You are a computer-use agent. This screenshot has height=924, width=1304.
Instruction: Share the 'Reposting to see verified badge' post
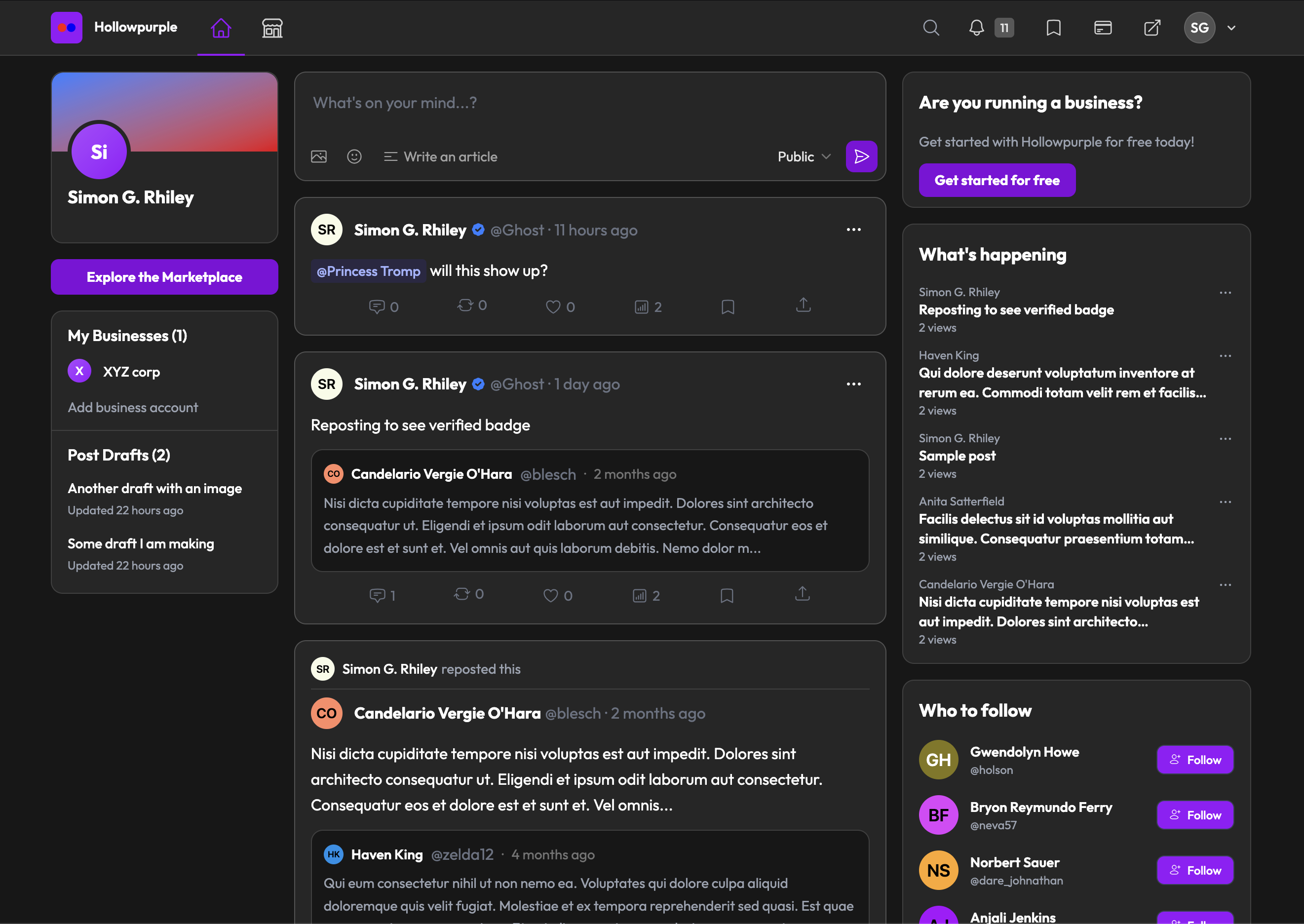pyautogui.click(x=802, y=593)
